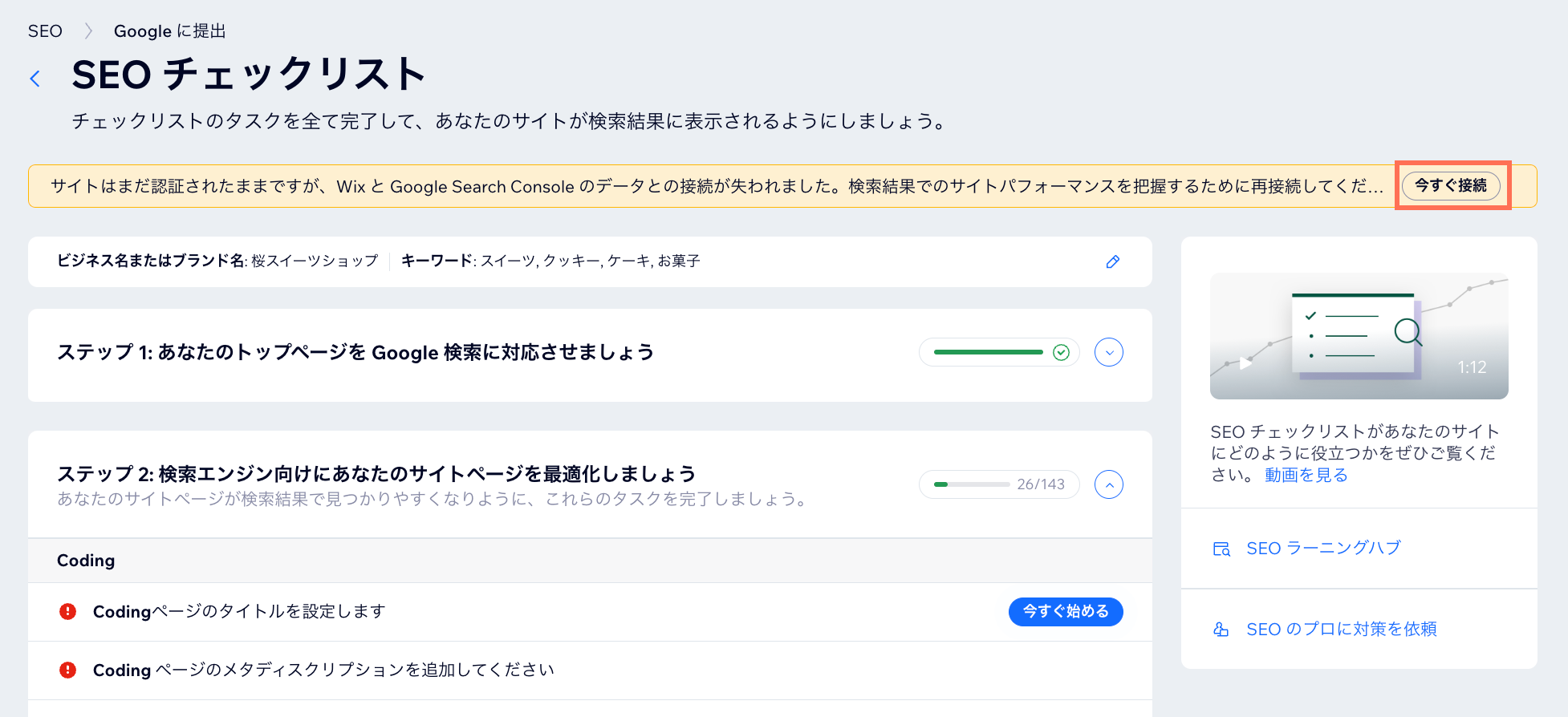Go to SEO in the breadcrumb
1568x717 pixels.
pos(45,31)
